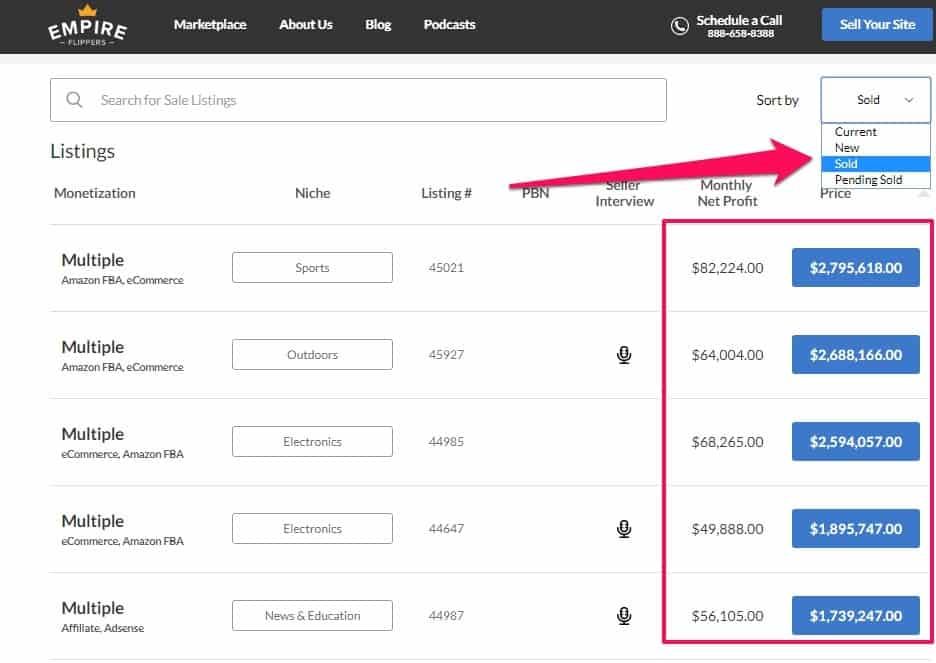Open the $1,739,247.00 price button
The image size is (936, 663).
click(x=855, y=616)
